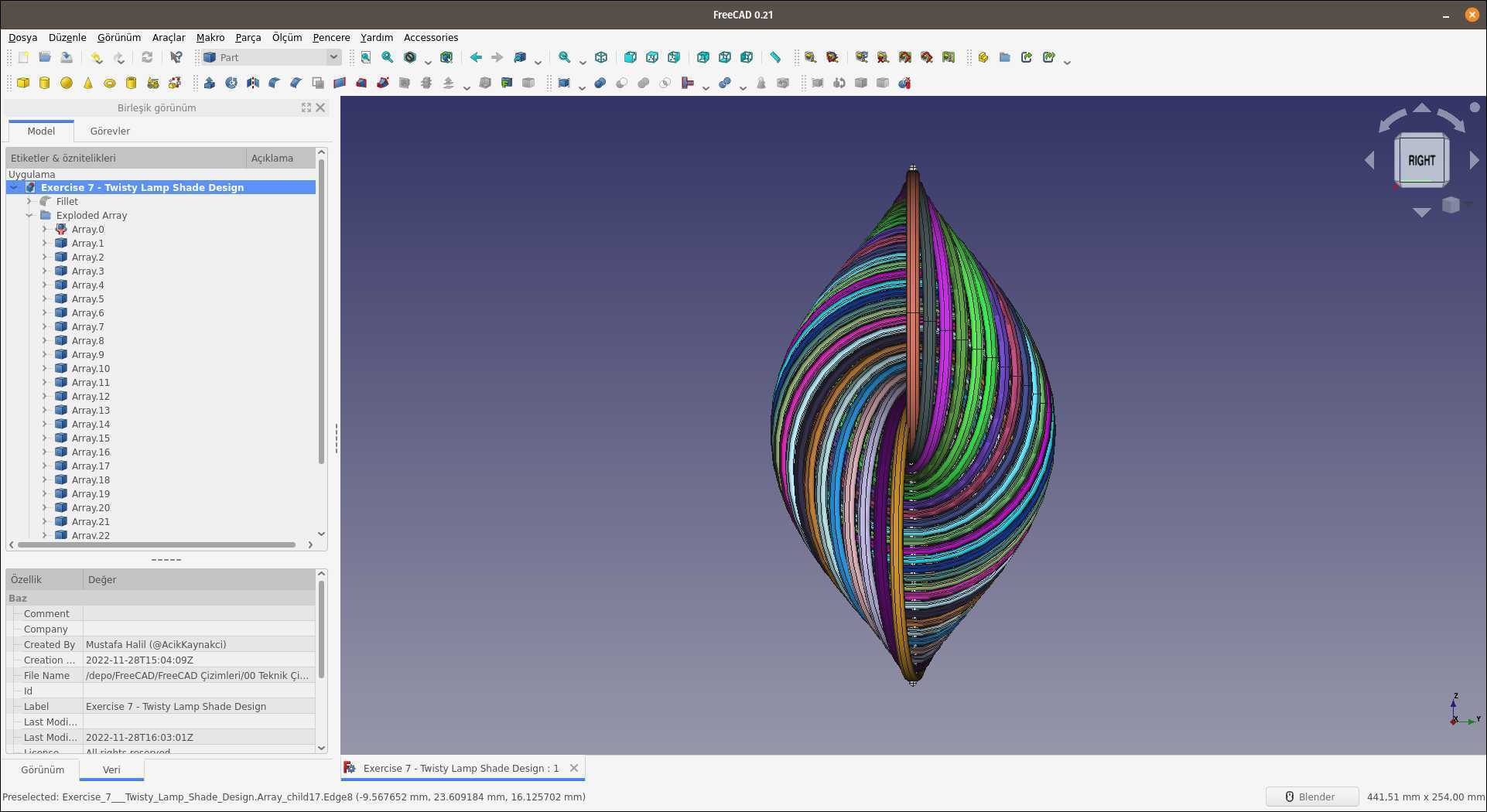This screenshot has height=812, width=1487.
Task: Toggle the combo view floating window icon
Action: (306, 107)
